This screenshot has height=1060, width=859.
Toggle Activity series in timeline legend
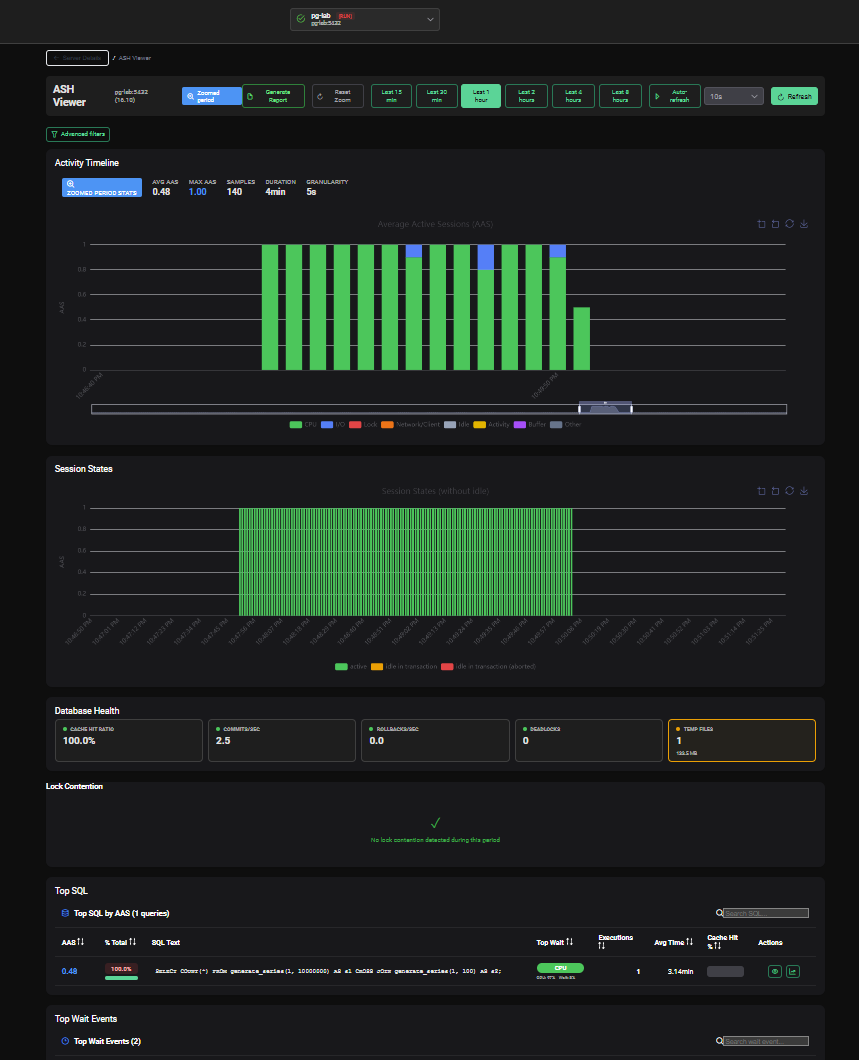[491, 425]
